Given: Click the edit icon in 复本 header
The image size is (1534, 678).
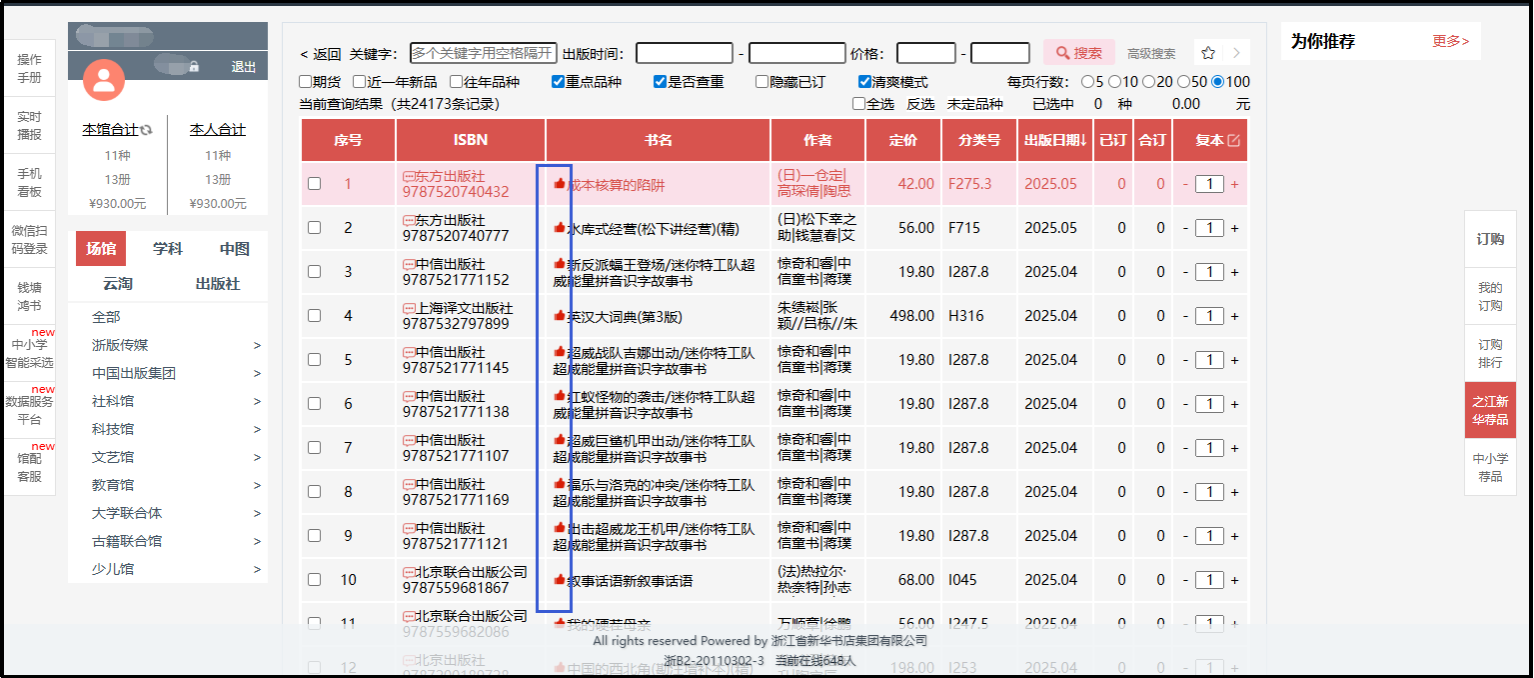Looking at the screenshot, I should 1233,141.
